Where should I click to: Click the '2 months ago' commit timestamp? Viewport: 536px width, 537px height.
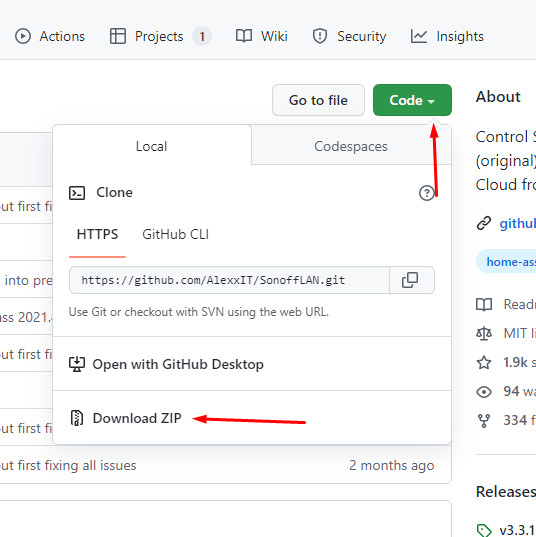[392, 465]
